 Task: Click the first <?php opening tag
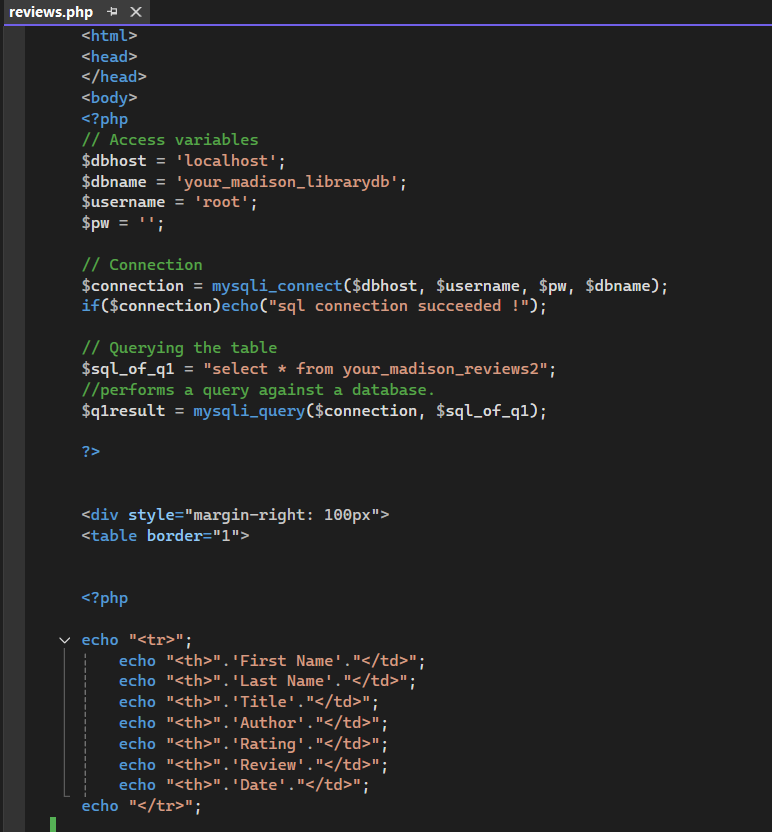click(x=104, y=118)
